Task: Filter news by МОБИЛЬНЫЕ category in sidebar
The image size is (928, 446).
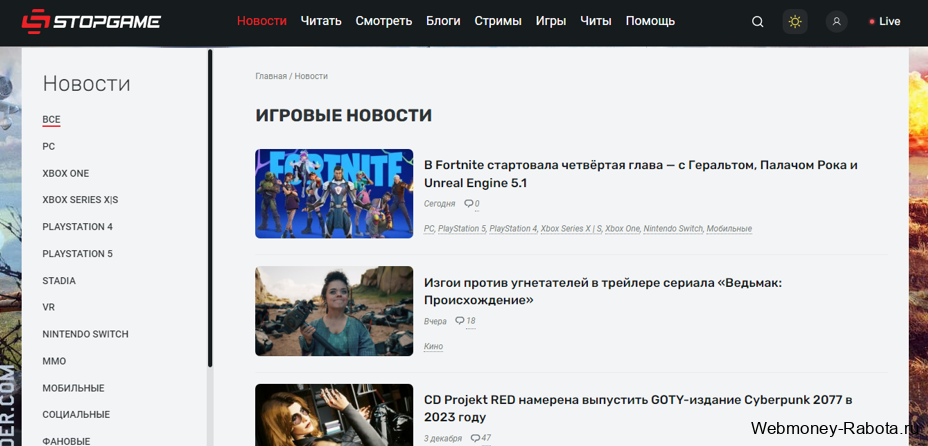Action: [73, 388]
